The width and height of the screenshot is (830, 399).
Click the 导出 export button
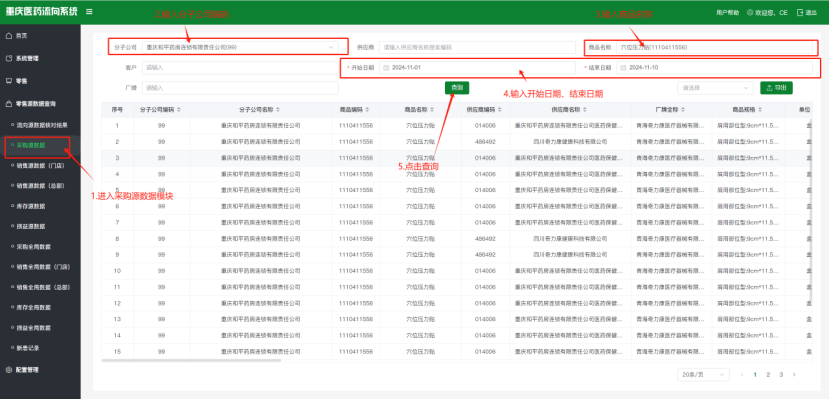pos(776,88)
